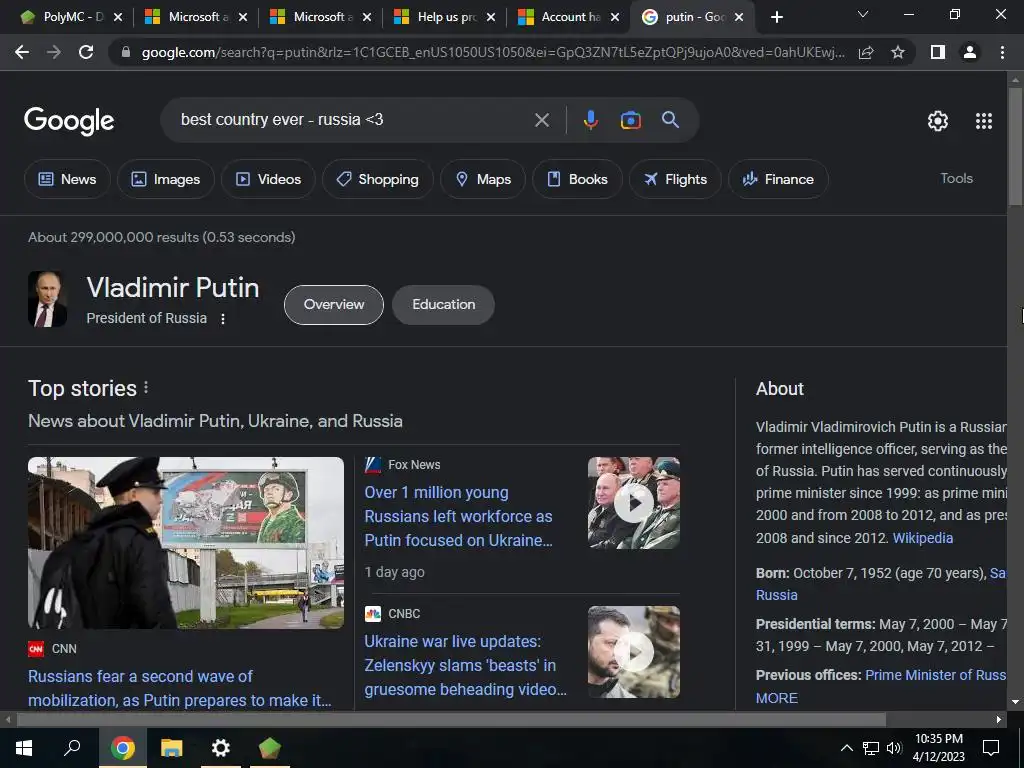Click the browser forward arrow
The width and height of the screenshot is (1024, 768).
pyautogui.click(x=54, y=52)
